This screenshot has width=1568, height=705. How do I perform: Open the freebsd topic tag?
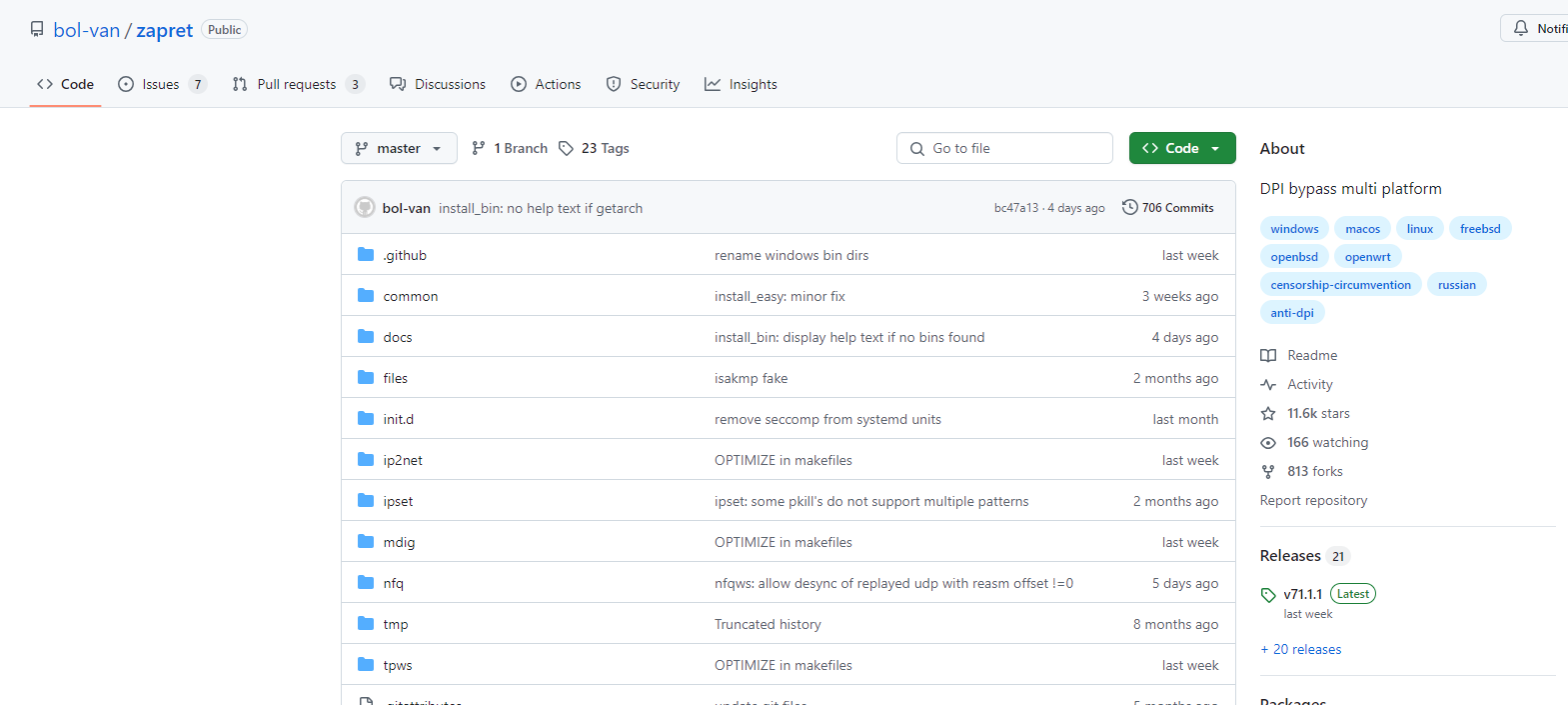1480,229
